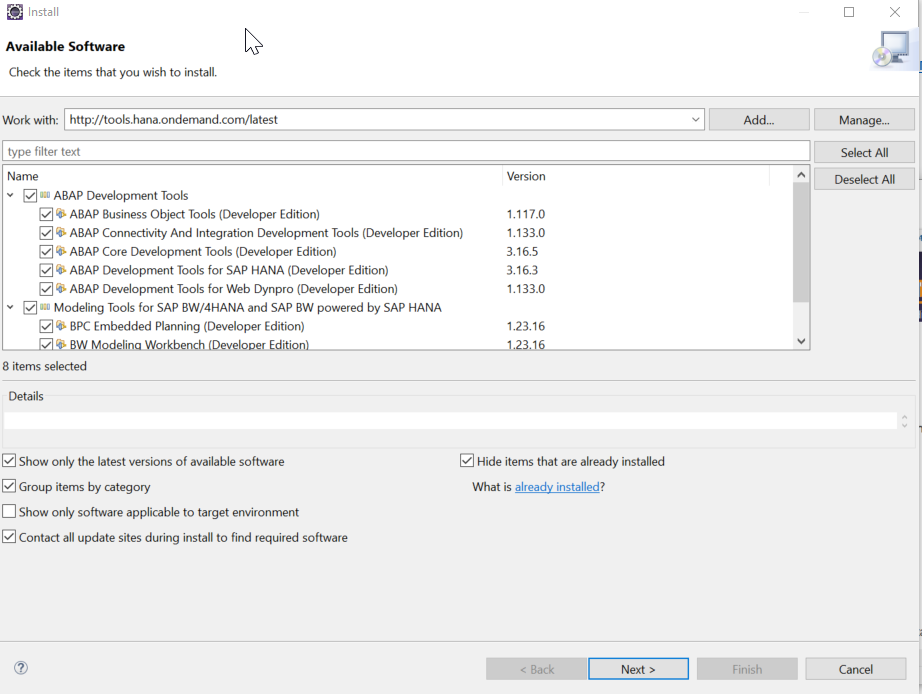
Task: Click the plugin icon beside BW Modeling Workbench
Action: tap(62, 343)
